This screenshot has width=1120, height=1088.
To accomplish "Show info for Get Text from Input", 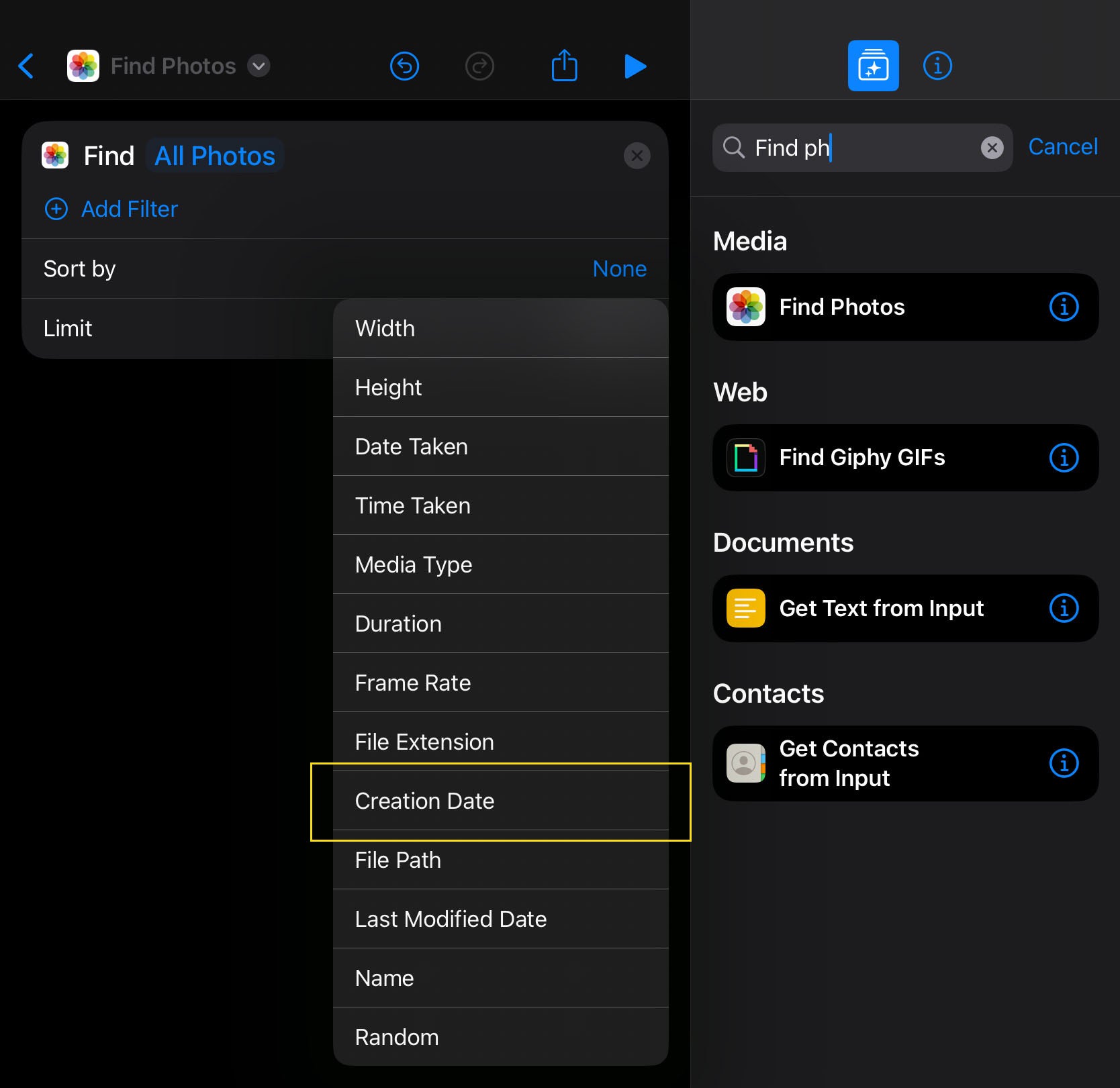I will point(1064,608).
